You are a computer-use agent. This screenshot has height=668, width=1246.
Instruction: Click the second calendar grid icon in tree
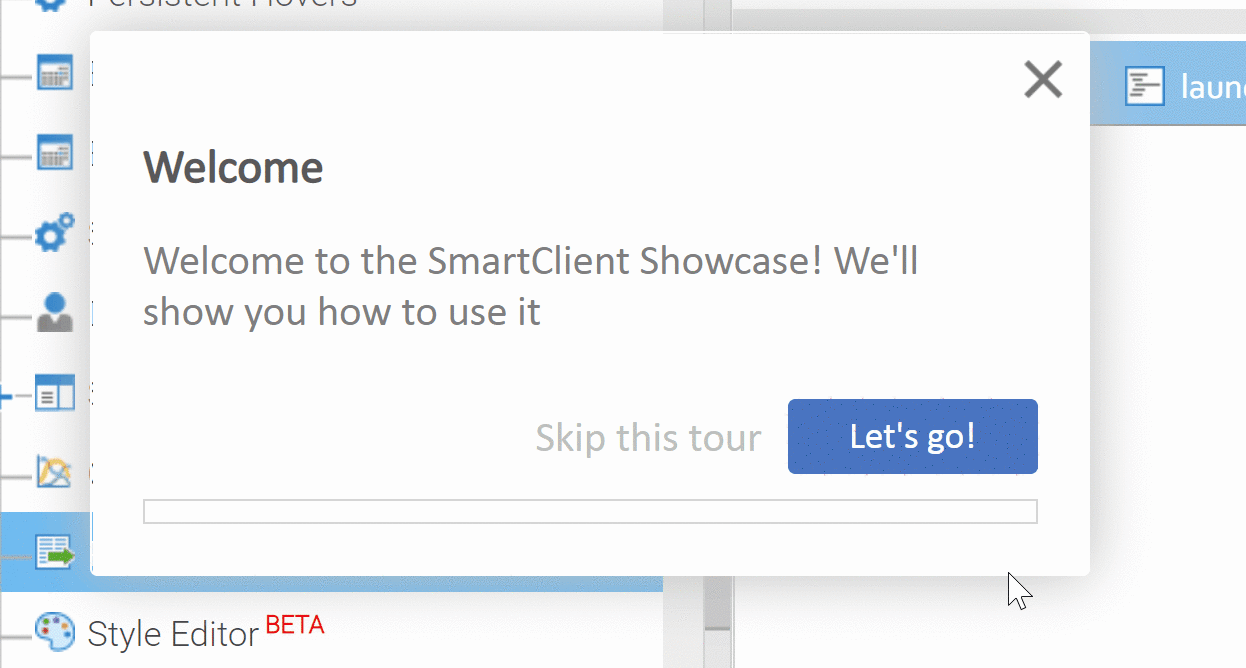54,152
